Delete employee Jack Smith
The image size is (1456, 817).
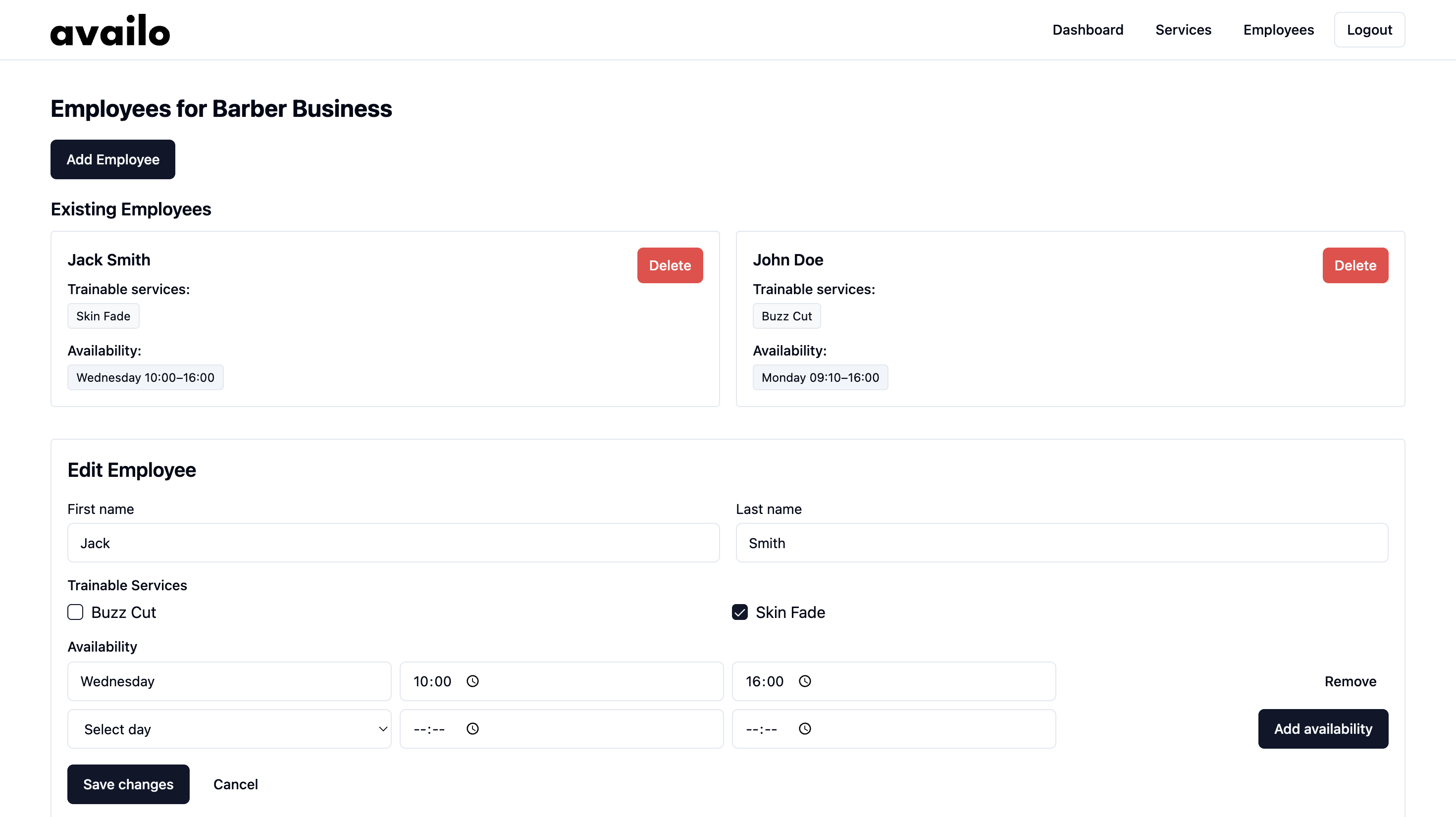pyautogui.click(x=670, y=265)
